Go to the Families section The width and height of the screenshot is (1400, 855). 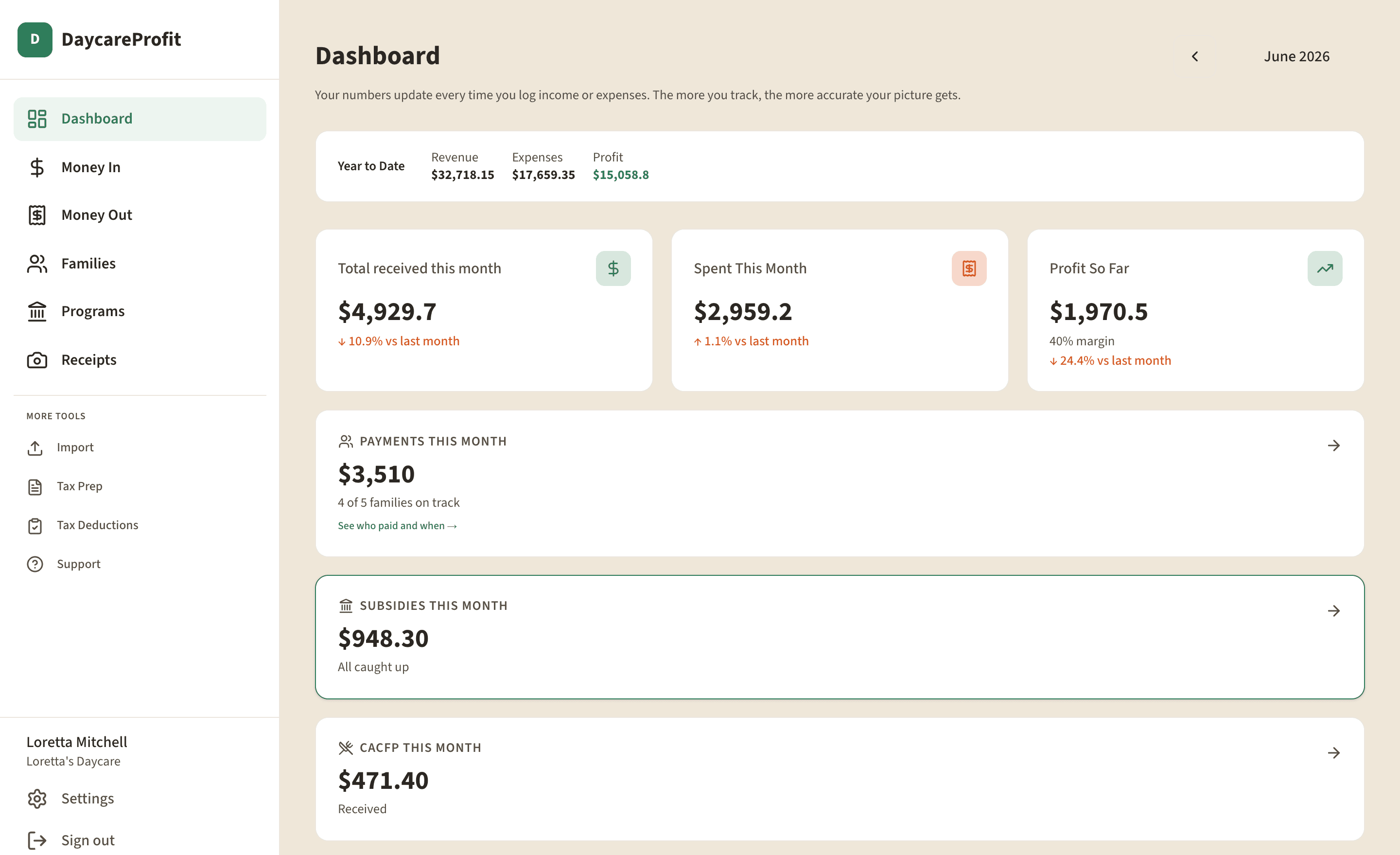140,264
